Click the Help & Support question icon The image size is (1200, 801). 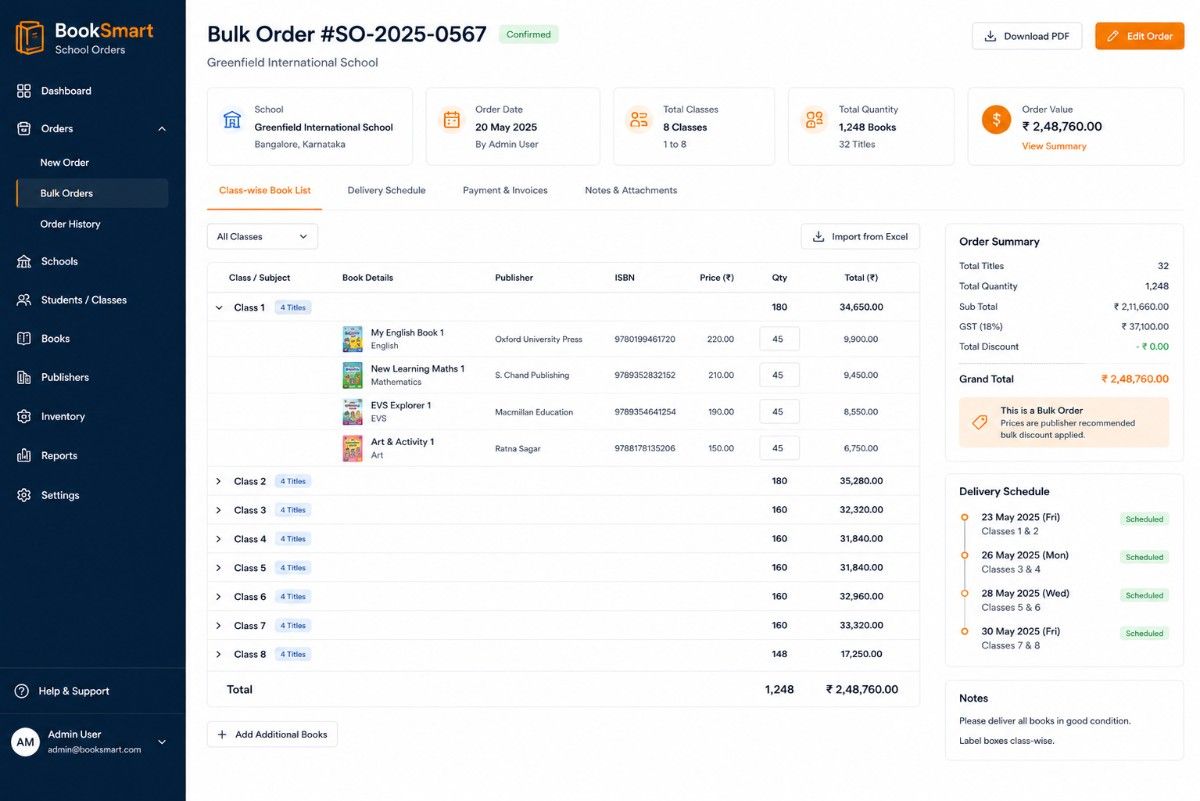[x=21, y=691]
